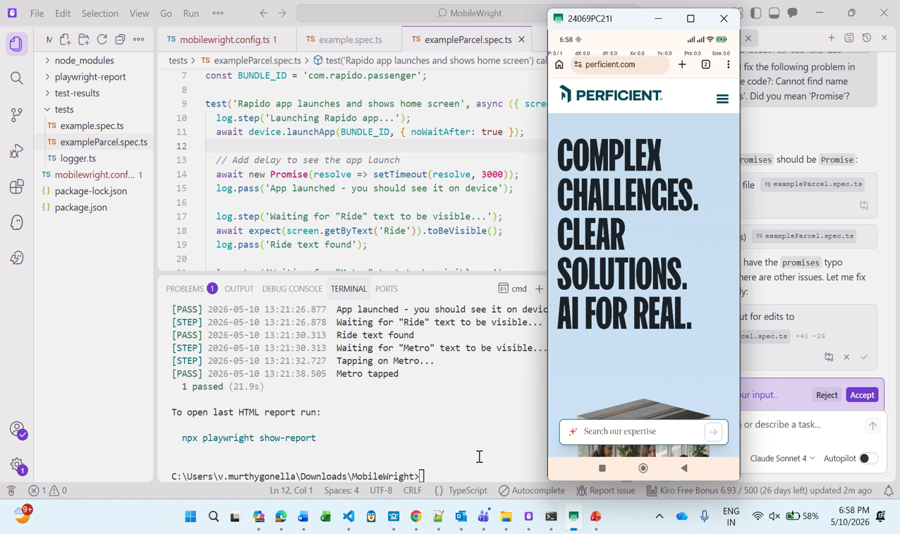Open the explorer more actions (three dots)
Image resolution: width=900 pixels, height=534 pixels.
(x=138, y=39)
